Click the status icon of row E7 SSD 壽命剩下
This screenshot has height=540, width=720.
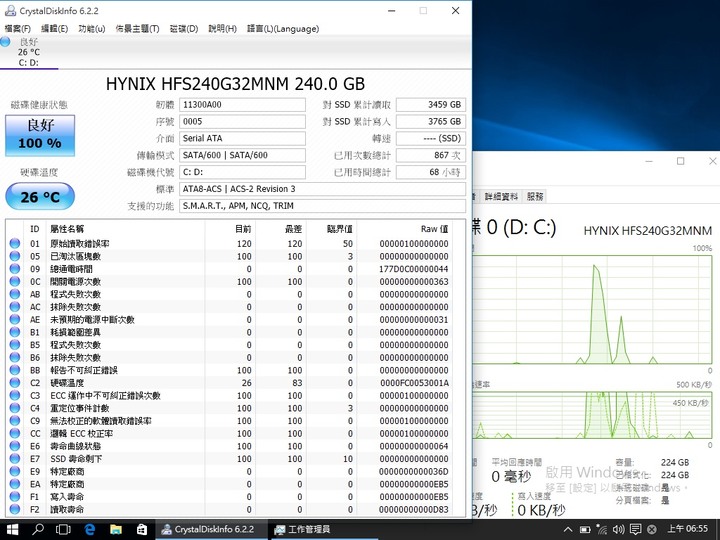(x=15, y=458)
